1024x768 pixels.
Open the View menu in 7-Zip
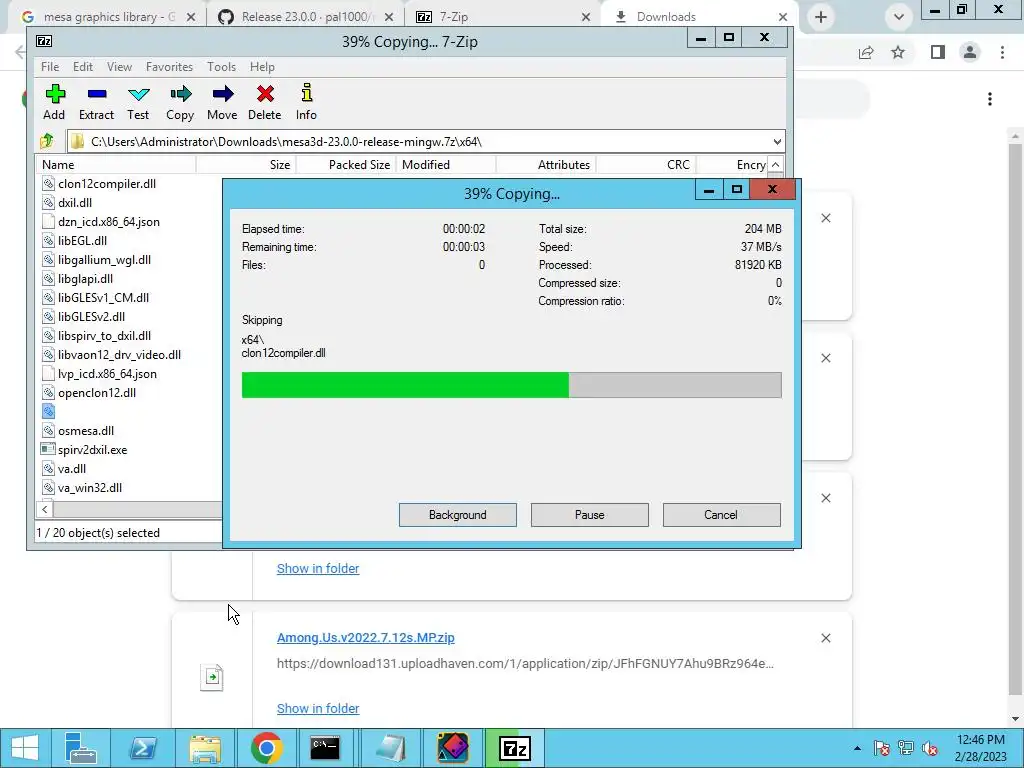coord(120,67)
